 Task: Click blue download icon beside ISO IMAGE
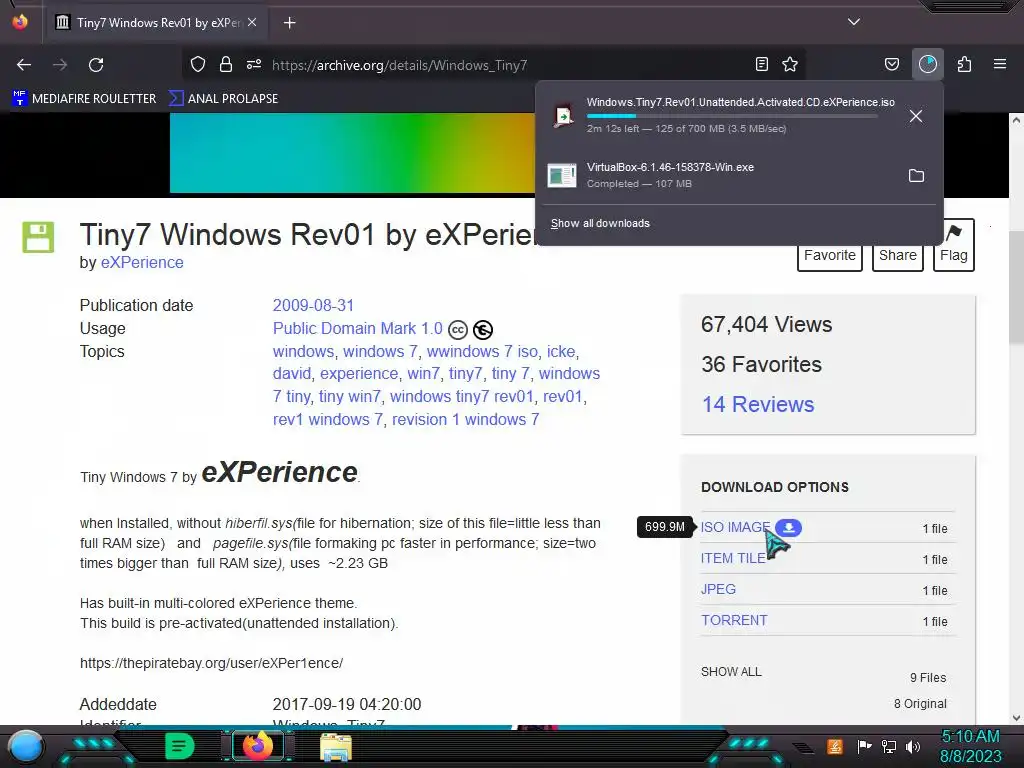tap(789, 528)
